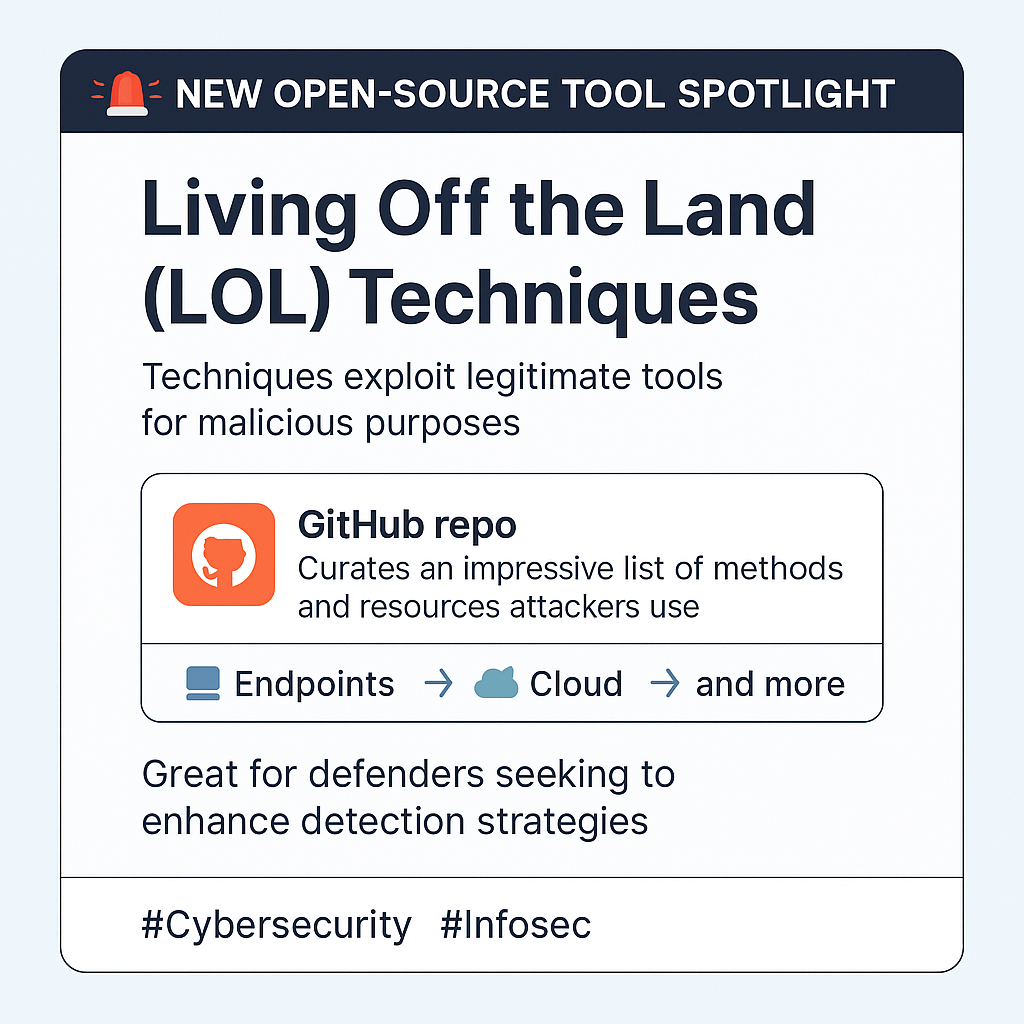The image size is (1024, 1024).
Task: Select the 'Endpoints' label
Action: 314,684
